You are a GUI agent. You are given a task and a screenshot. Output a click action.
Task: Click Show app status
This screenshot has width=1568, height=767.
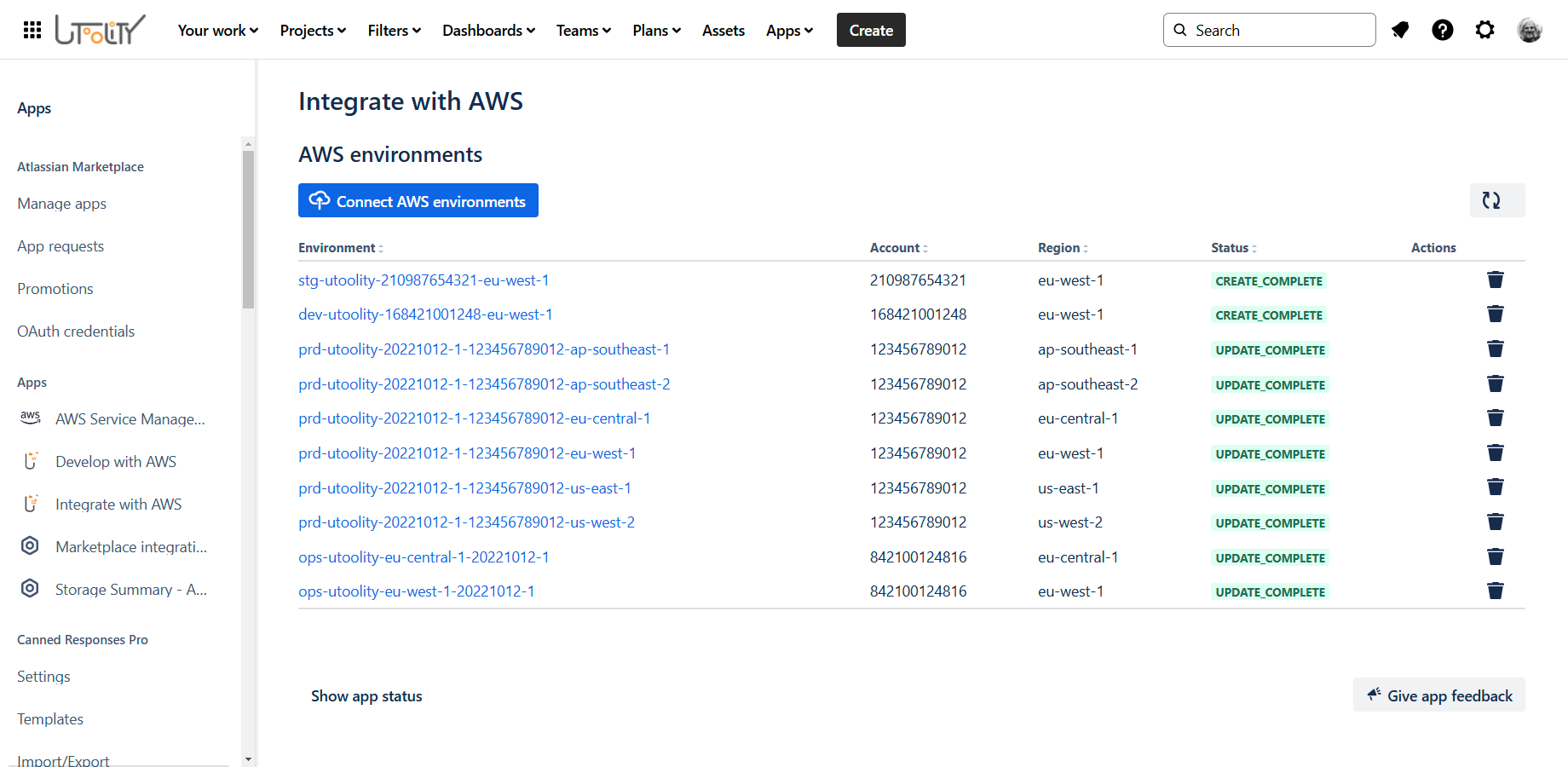click(366, 696)
